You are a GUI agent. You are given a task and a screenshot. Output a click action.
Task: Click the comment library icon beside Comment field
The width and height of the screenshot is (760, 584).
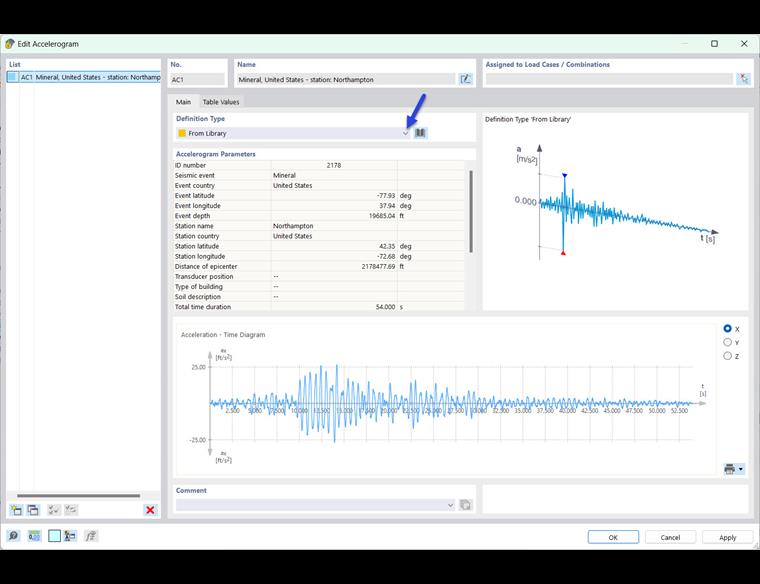[x=465, y=505]
